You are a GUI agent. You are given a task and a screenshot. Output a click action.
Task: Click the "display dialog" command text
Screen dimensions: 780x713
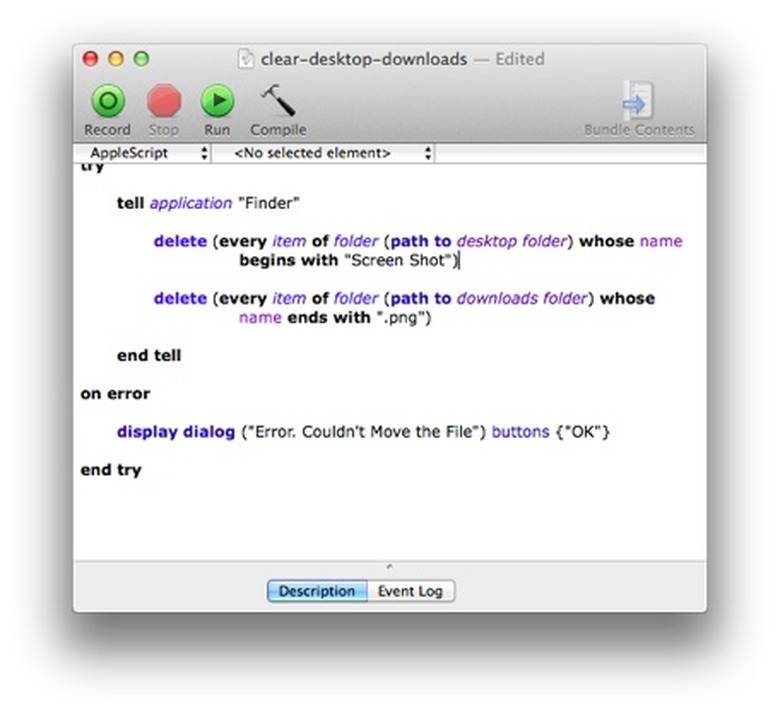[176, 432]
